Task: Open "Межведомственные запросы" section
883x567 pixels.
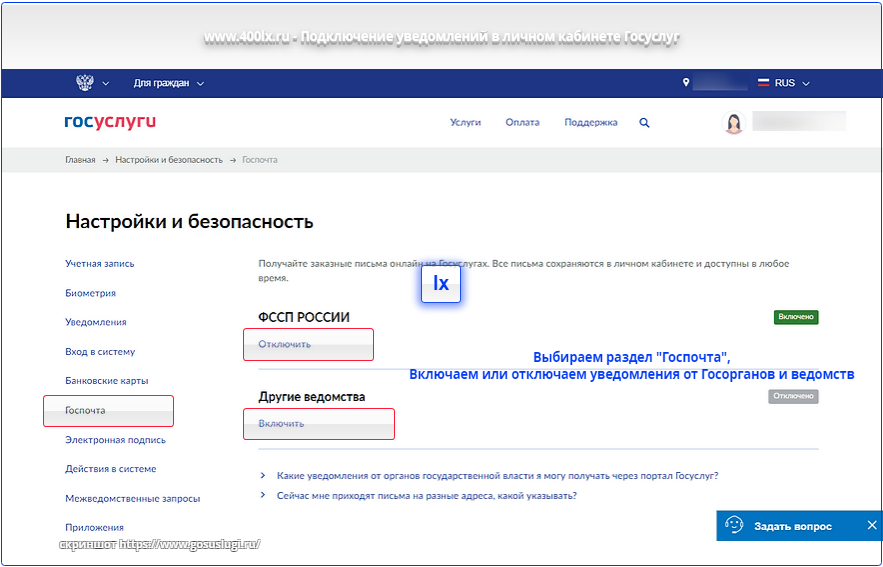Action: pyautogui.click(x=132, y=498)
